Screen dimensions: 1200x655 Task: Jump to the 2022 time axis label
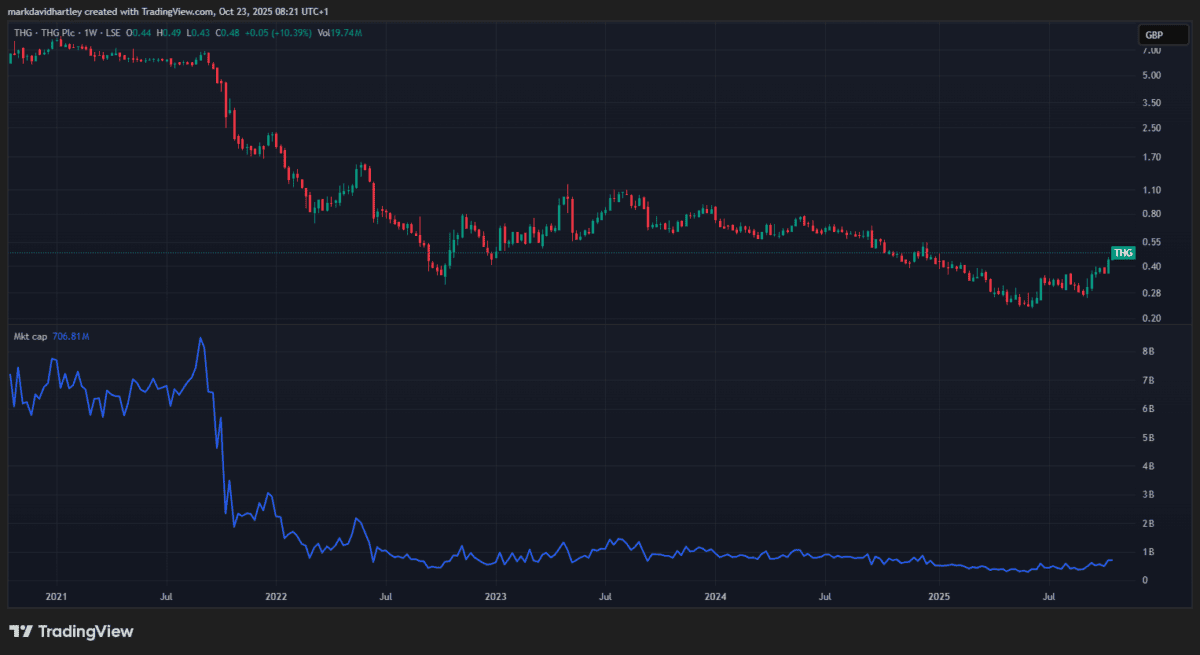(x=276, y=597)
